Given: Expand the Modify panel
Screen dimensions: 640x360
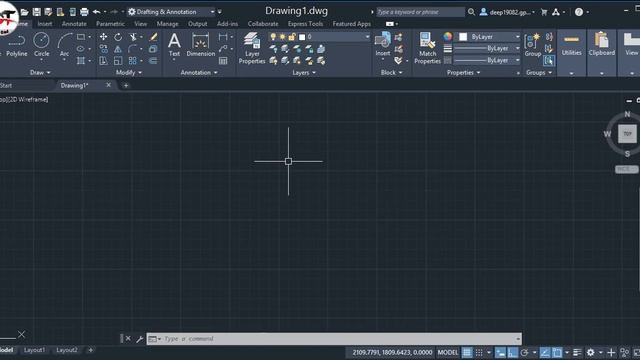Looking at the screenshot, I should (x=129, y=73).
